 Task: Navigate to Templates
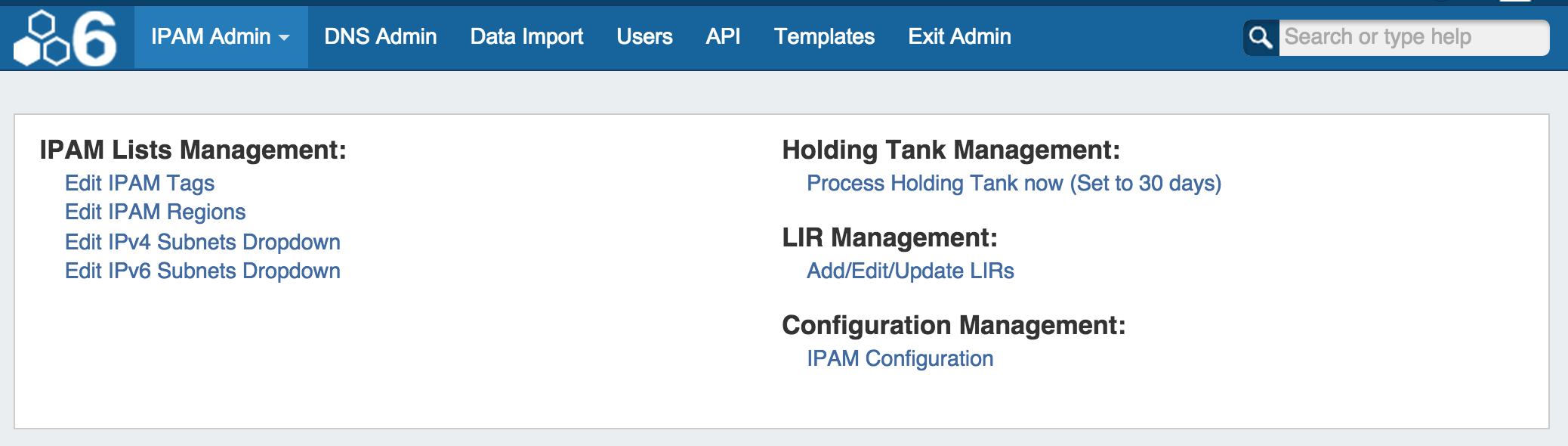[x=824, y=37]
